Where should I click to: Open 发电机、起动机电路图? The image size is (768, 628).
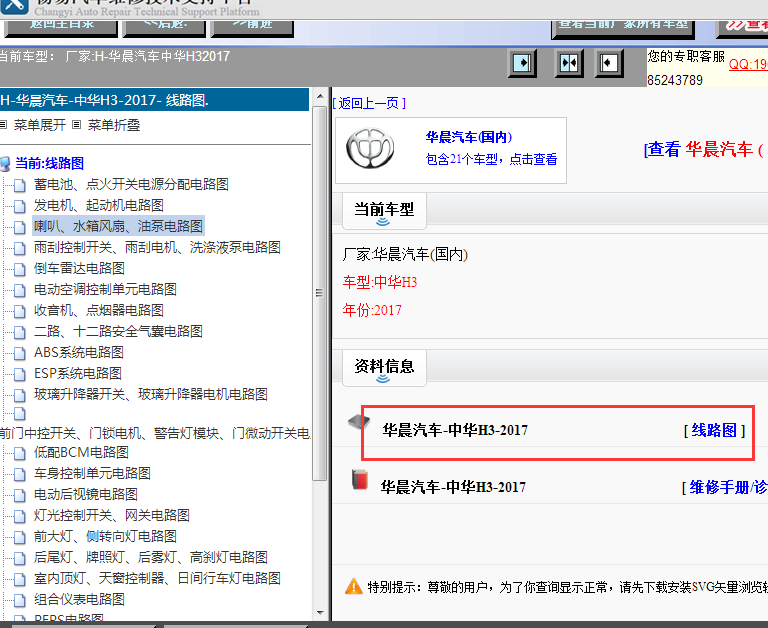click(x=98, y=205)
